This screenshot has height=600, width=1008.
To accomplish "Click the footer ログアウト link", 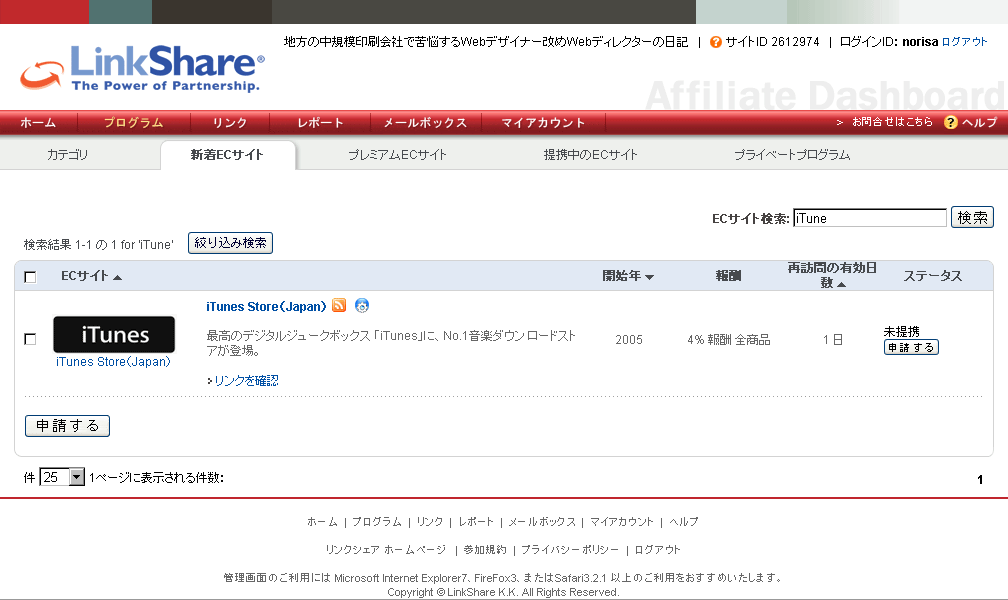I will click(657, 550).
